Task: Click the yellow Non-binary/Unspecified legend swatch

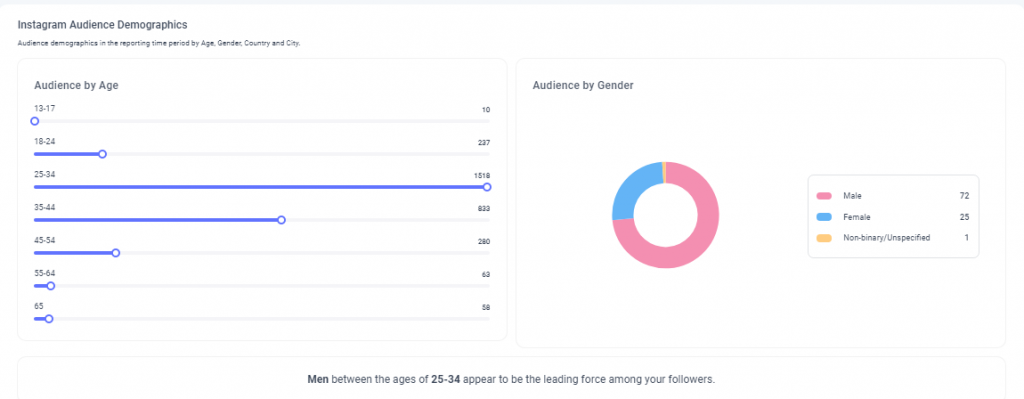Action: tap(824, 238)
